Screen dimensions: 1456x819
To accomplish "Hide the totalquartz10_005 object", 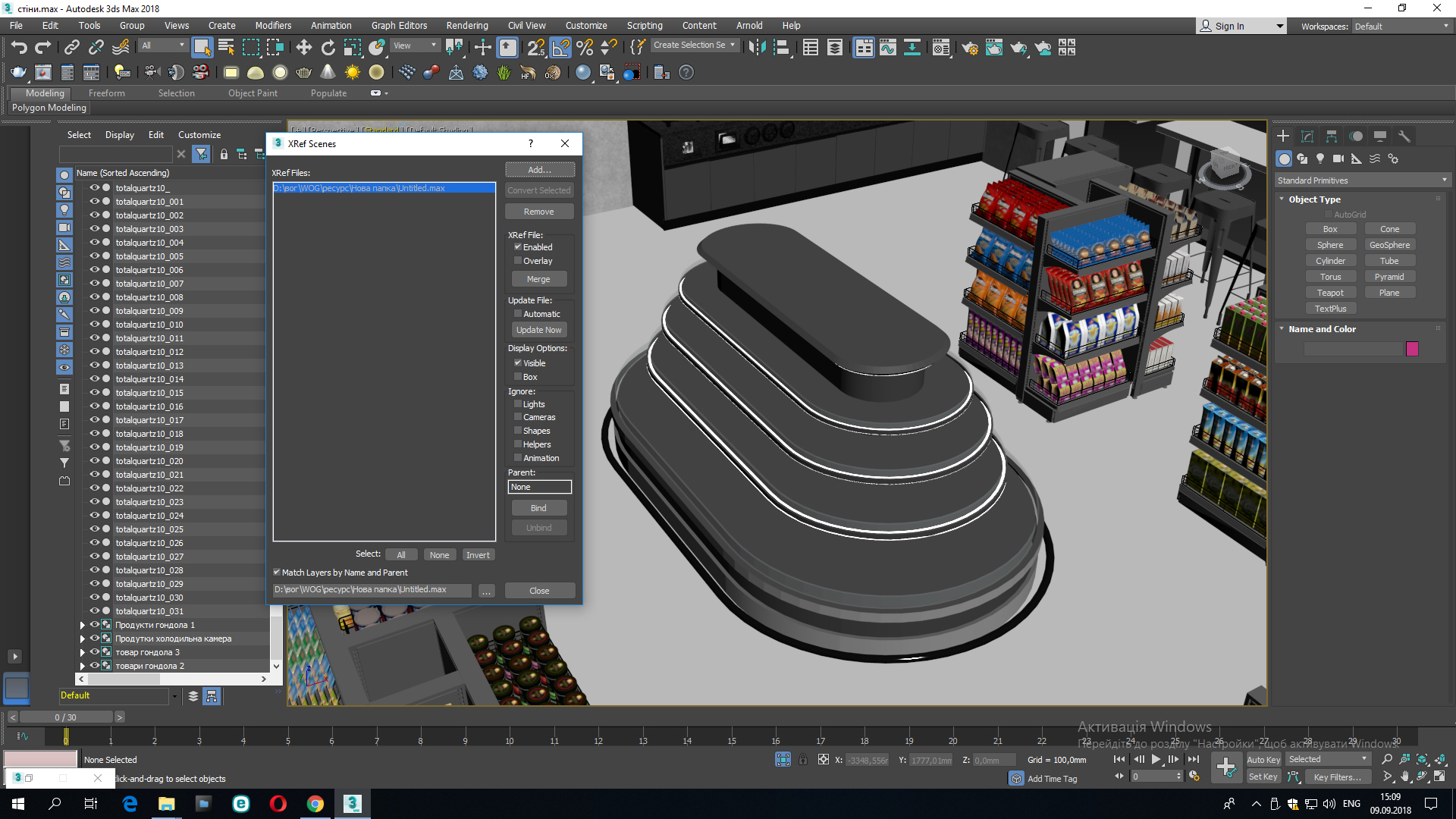I will (95, 256).
